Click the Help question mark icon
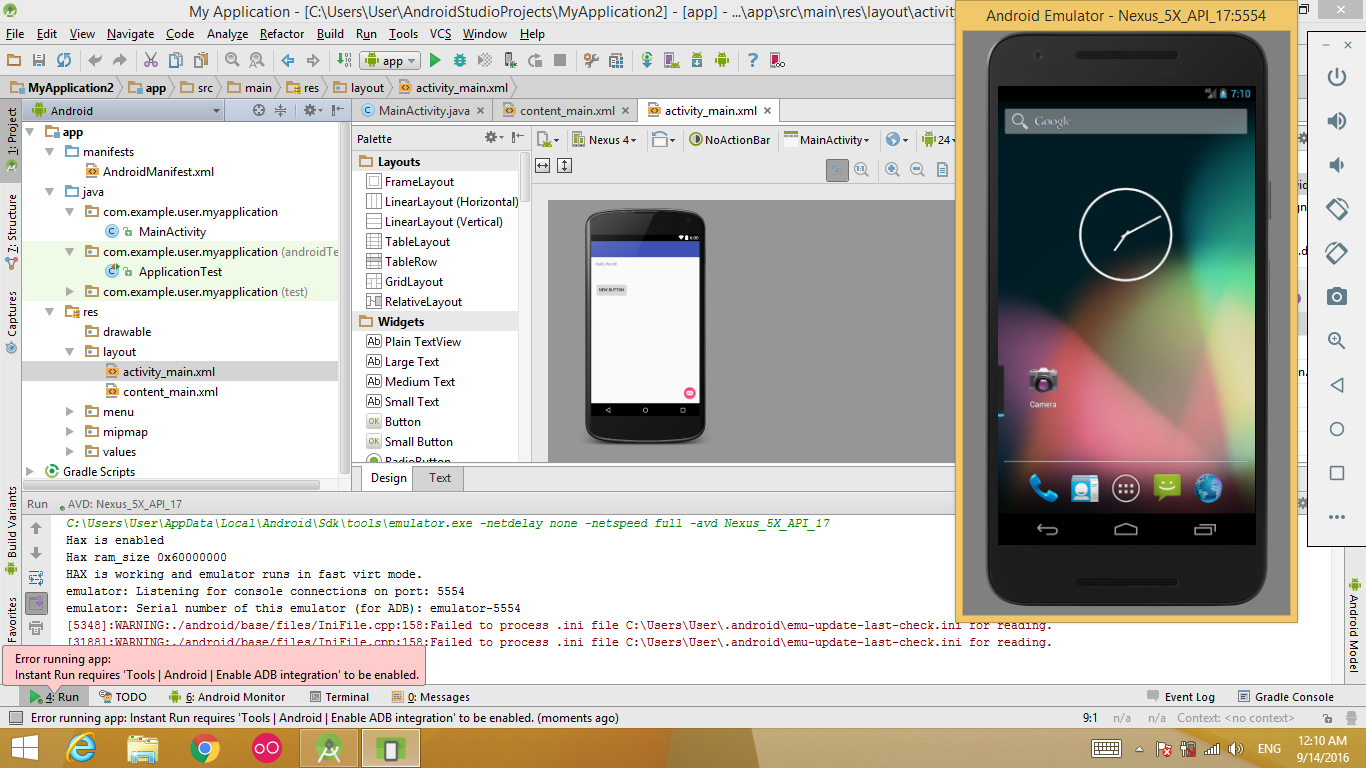Image resolution: width=1366 pixels, height=768 pixels. click(752, 61)
